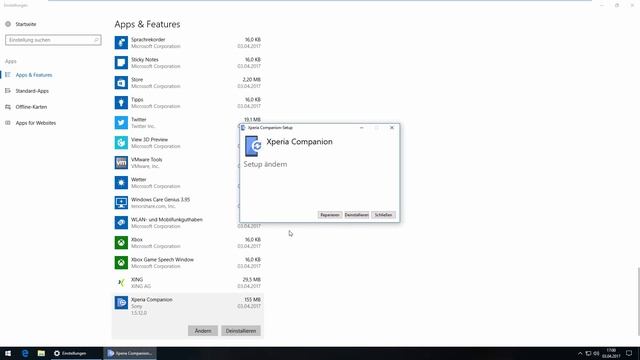Viewport: 640px width, 360px height.
Task: Select VMware Tools app name
Action: click(x=147, y=160)
